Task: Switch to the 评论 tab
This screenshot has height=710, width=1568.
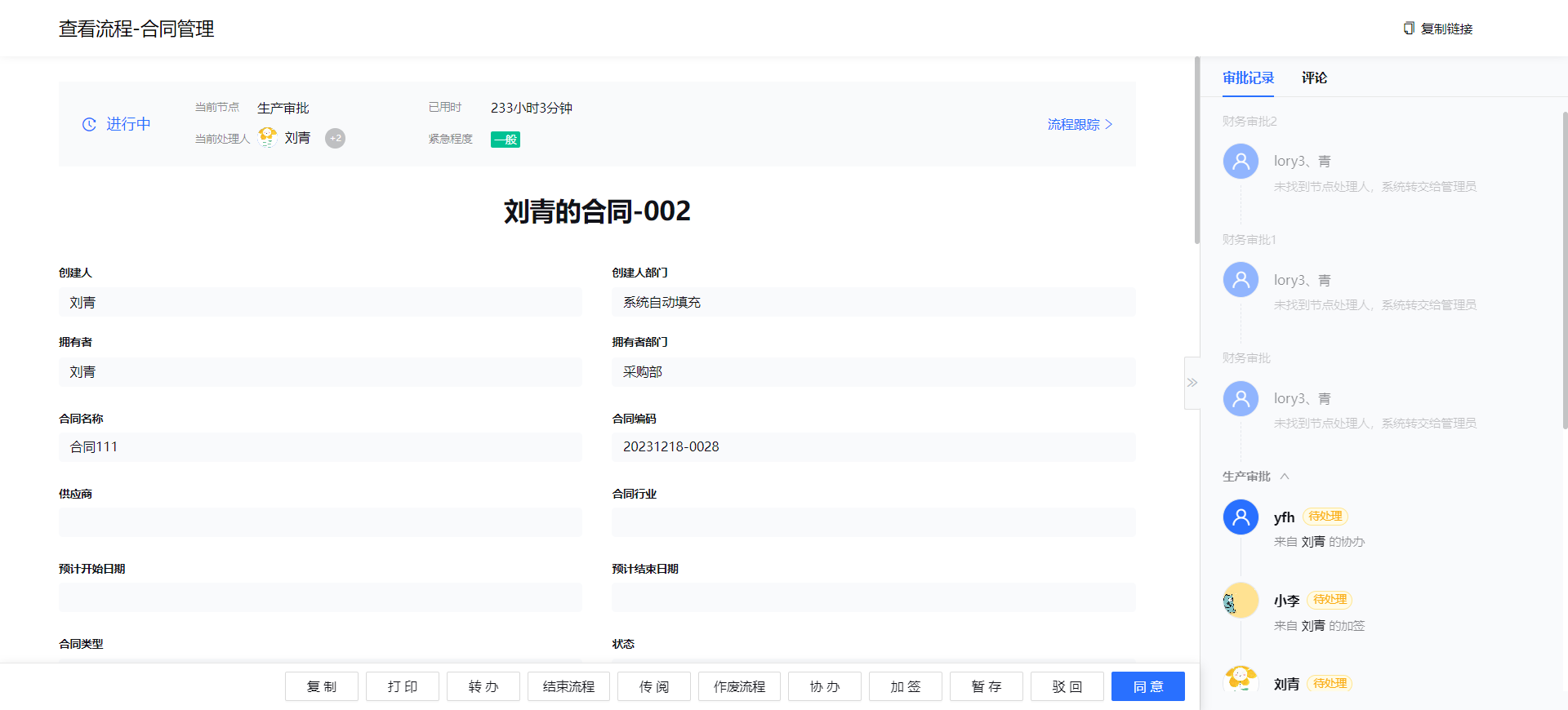Action: coord(1314,78)
